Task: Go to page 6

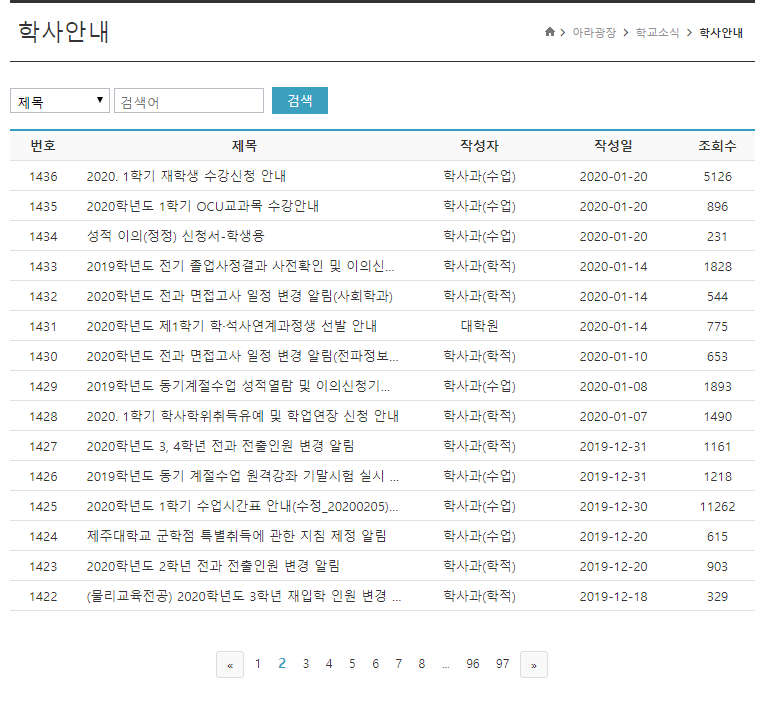Action: pos(375,664)
